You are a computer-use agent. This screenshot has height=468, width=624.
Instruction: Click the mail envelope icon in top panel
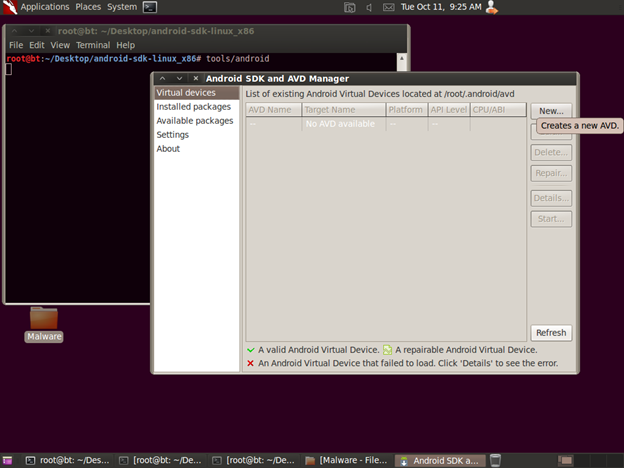[388, 7]
